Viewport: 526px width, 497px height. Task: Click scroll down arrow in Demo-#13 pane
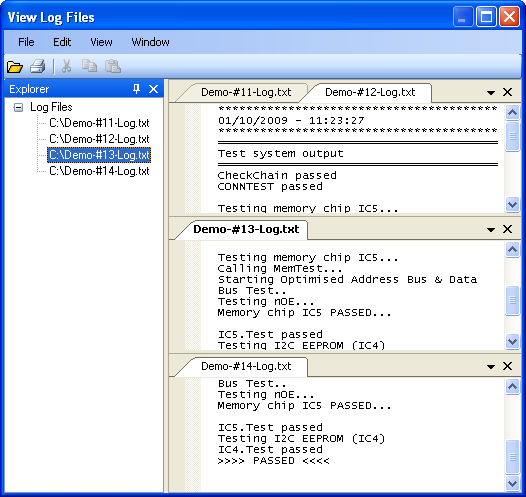click(512, 342)
